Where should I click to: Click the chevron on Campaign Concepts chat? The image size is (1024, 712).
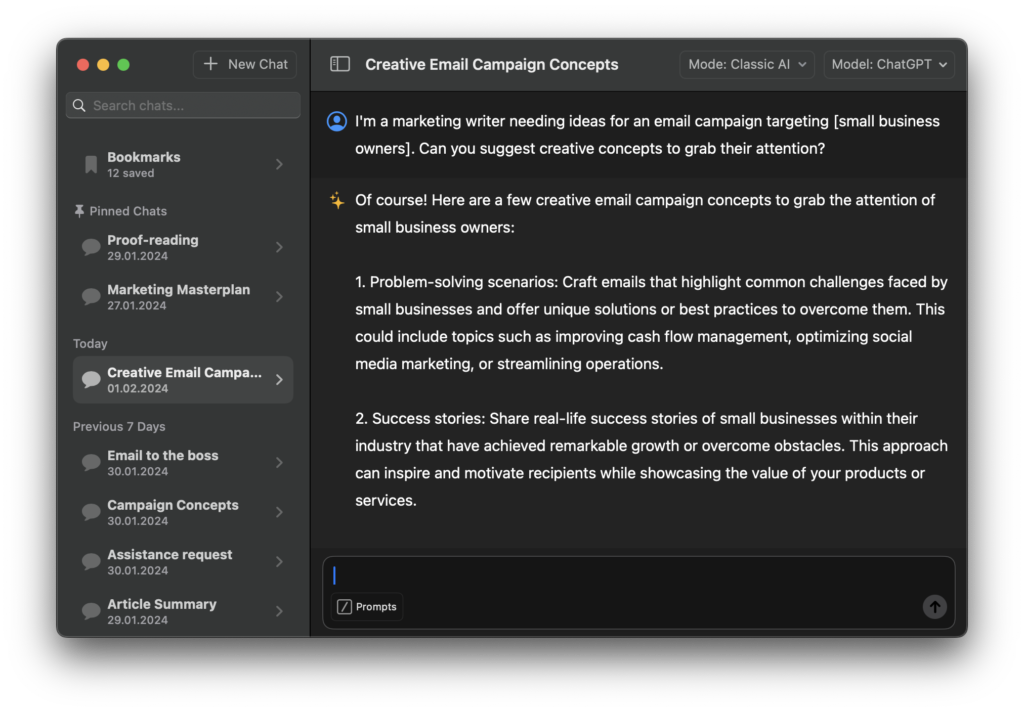[x=280, y=512]
